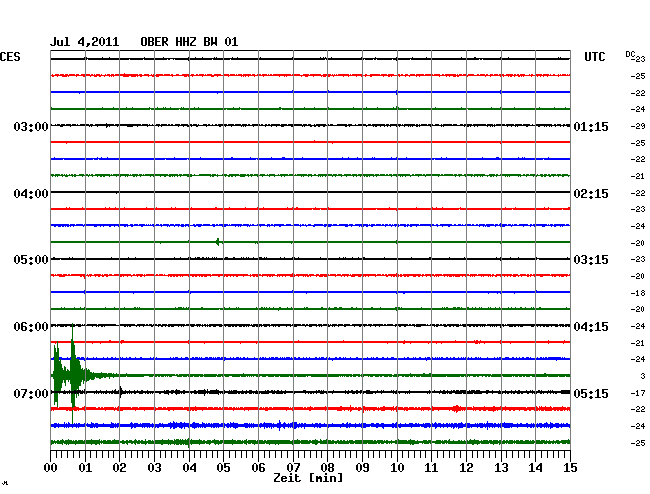Click the Zeit [min] axis title
This screenshot has width=650, height=494.
pyautogui.click(x=308, y=478)
